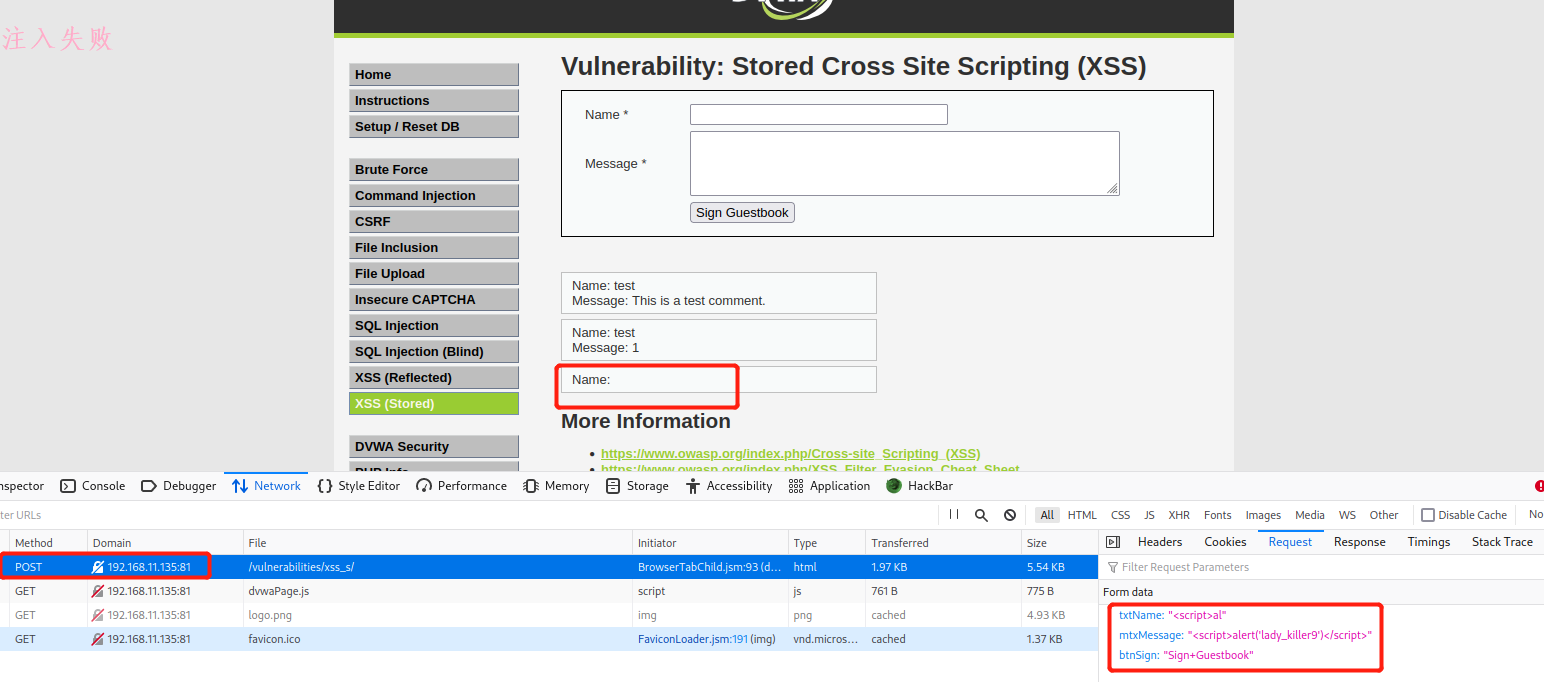This screenshot has width=1544, height=682.
Task: Open the XSS (Reflected) page
Action: tap(434, 378)
